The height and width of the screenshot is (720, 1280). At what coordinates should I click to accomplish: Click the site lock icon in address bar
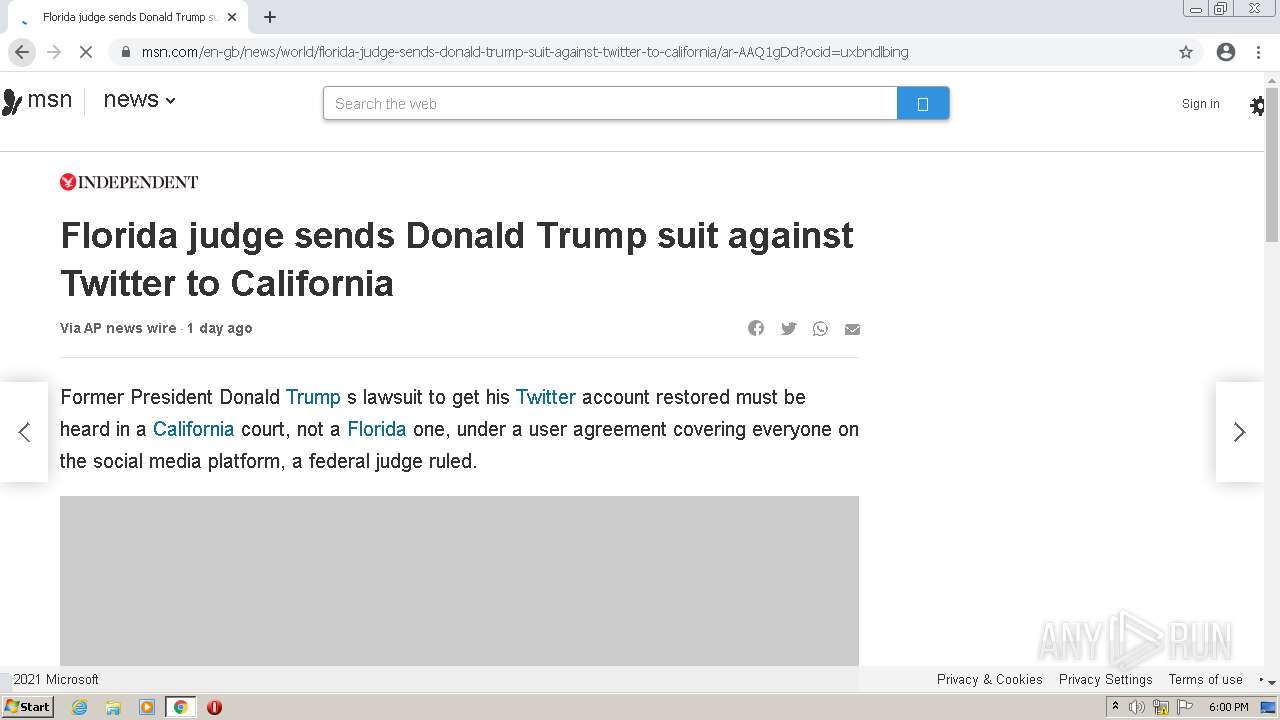pyautogui.click(x=125, y=52)
